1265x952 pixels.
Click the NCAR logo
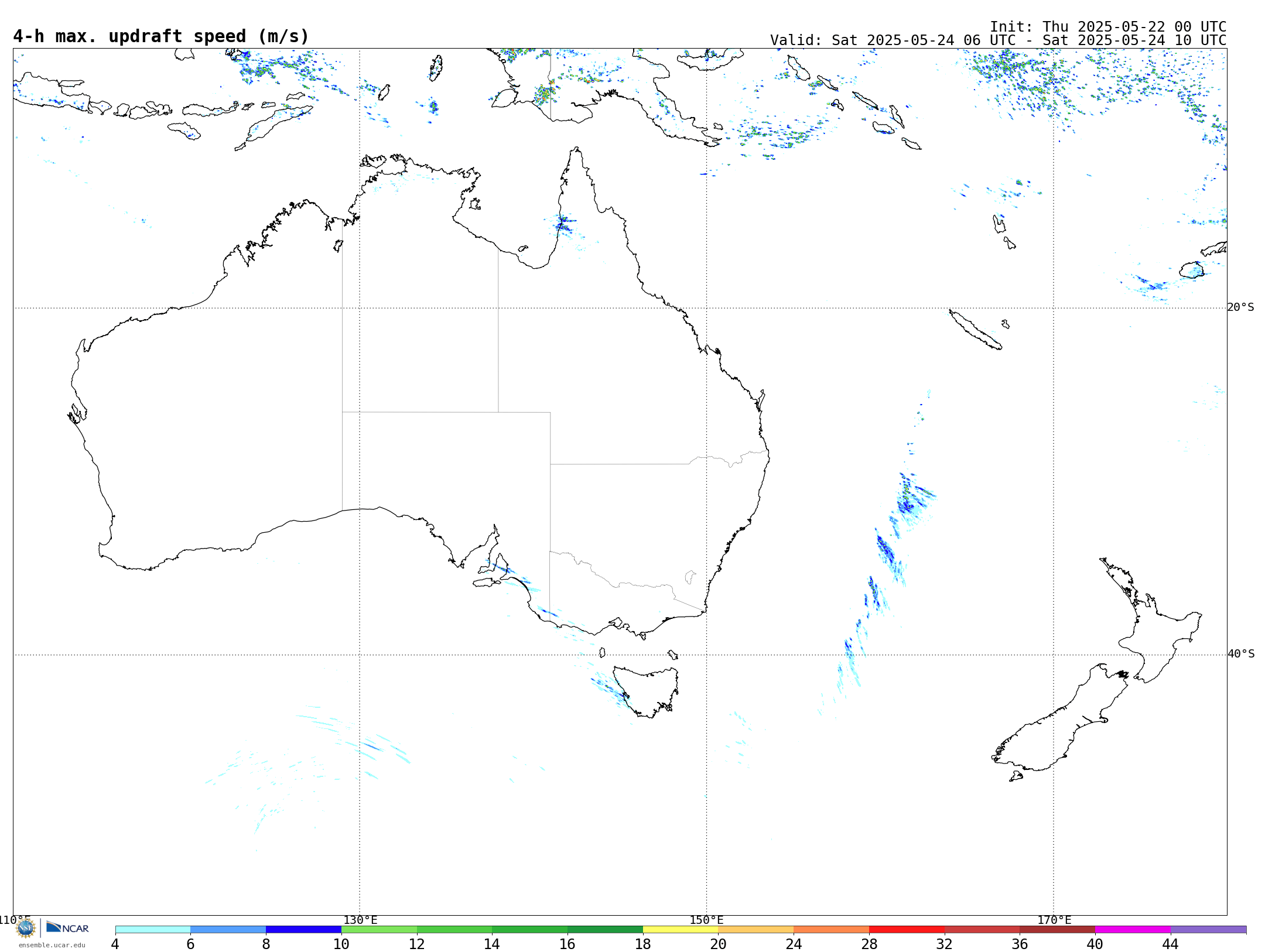(67, 928)
